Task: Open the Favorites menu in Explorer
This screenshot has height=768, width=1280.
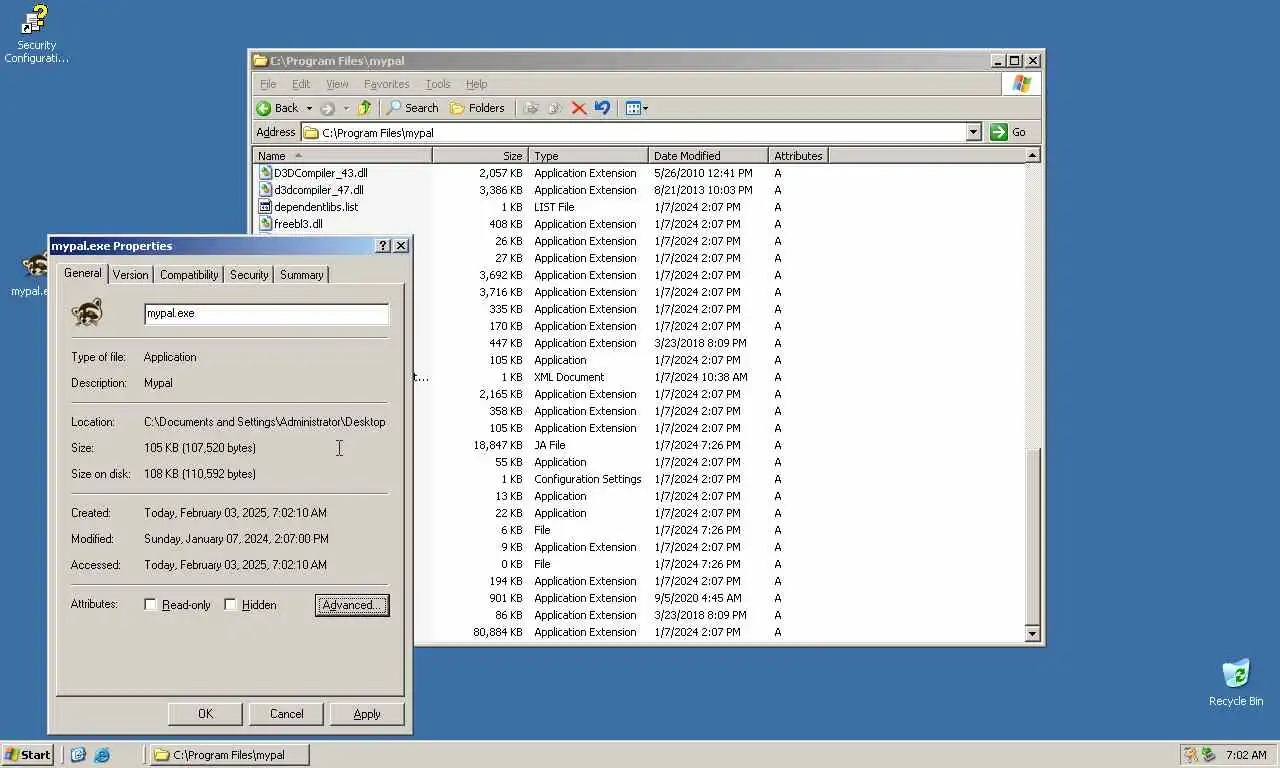Action: pyautogui.click(x=386, y=84)
